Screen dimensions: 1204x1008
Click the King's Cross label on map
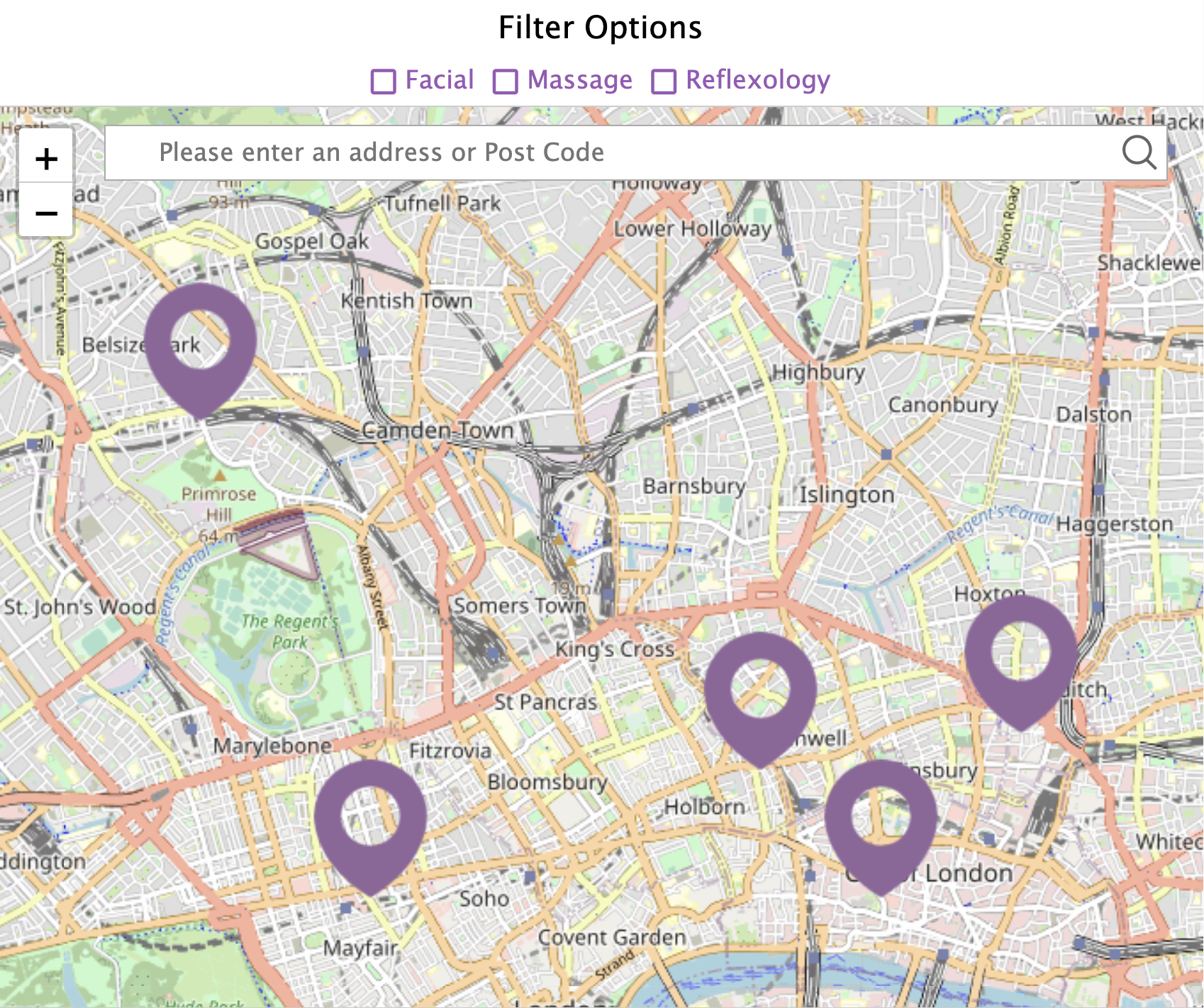click(615, 649)
